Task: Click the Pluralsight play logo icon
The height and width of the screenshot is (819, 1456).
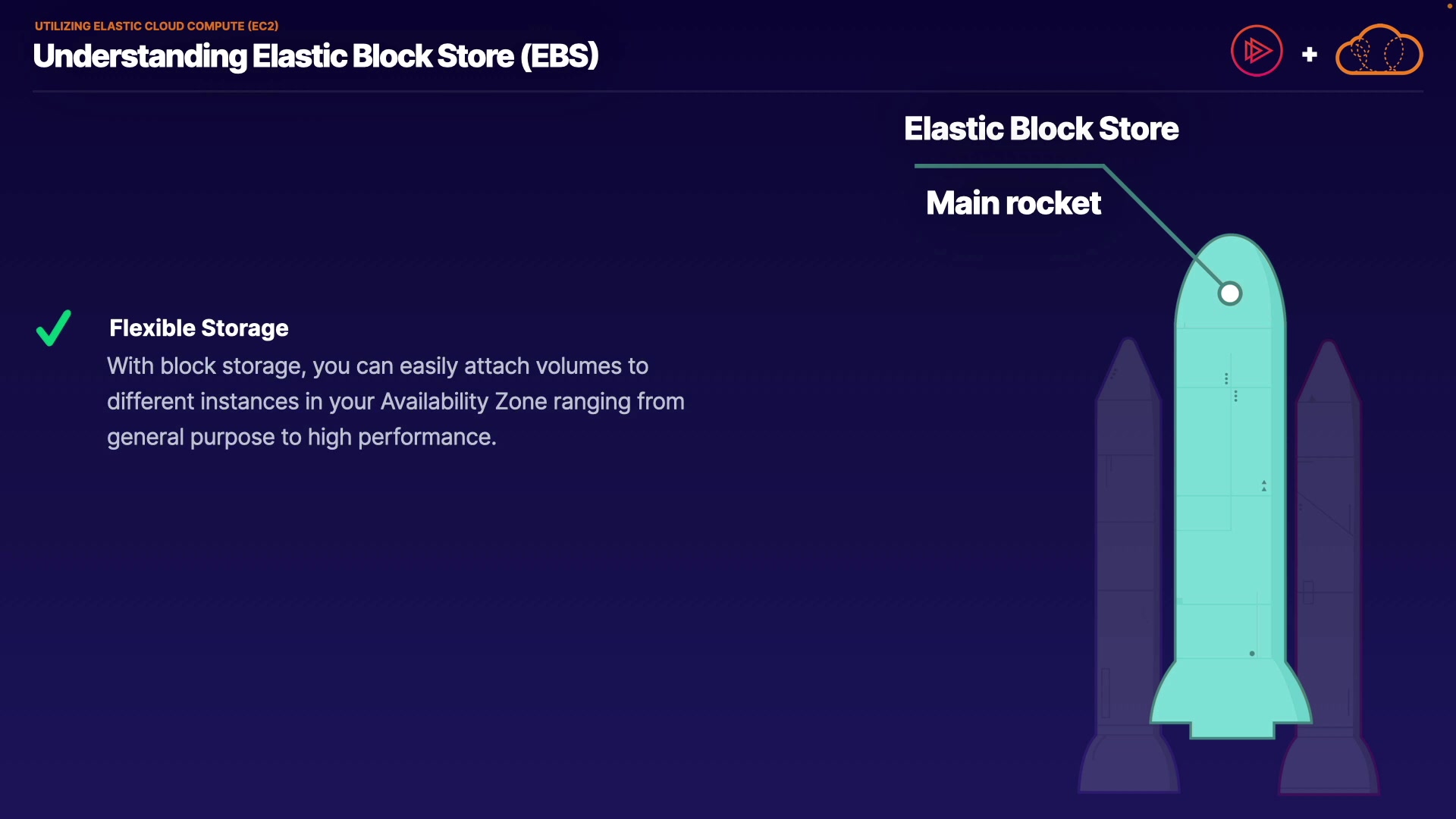Action: 1257,51
